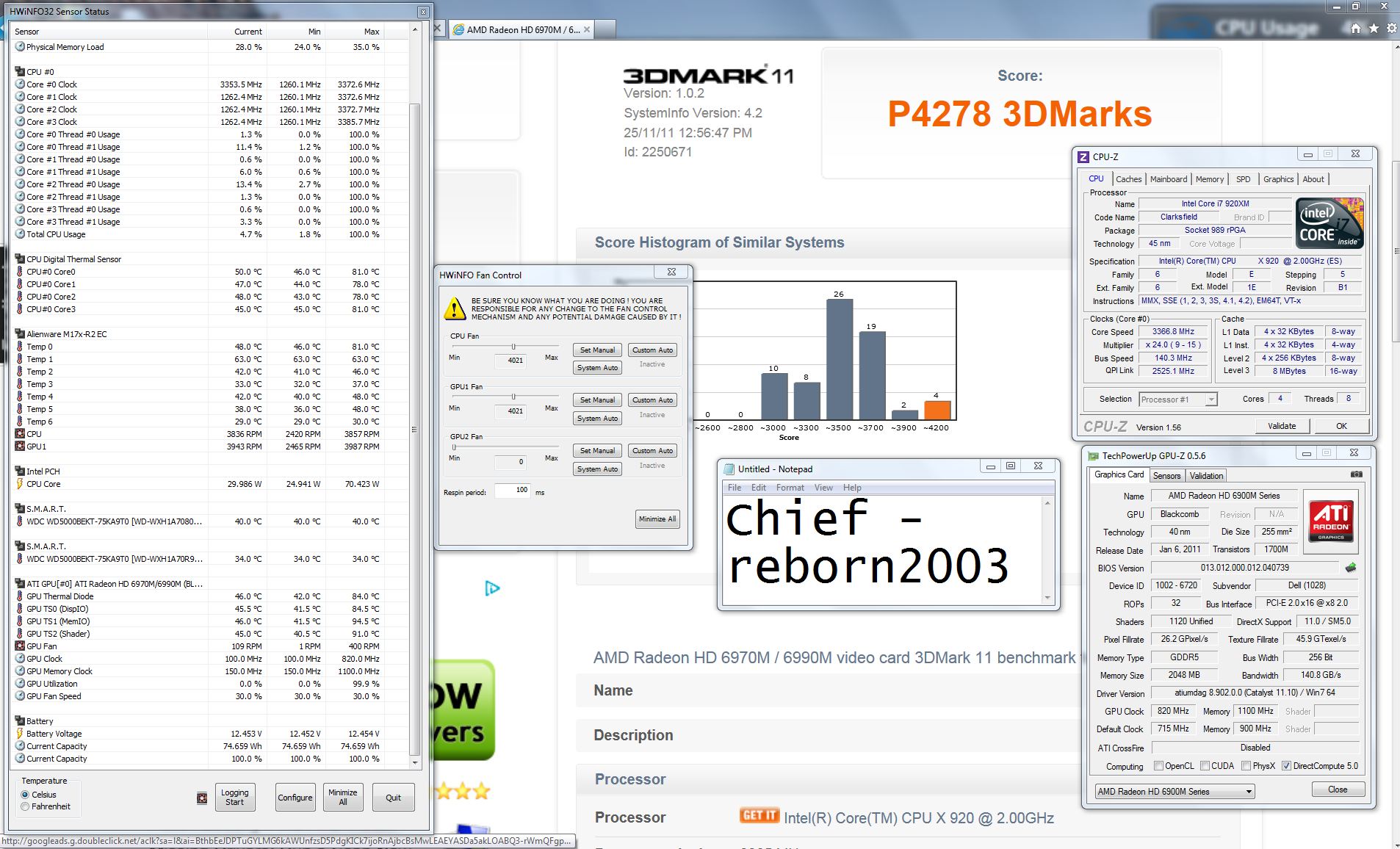This screenshot has width=1400, height=849.
Task: Switch to the Mainboard tab in CPU-Z
Action: [x=1168, y=179]
